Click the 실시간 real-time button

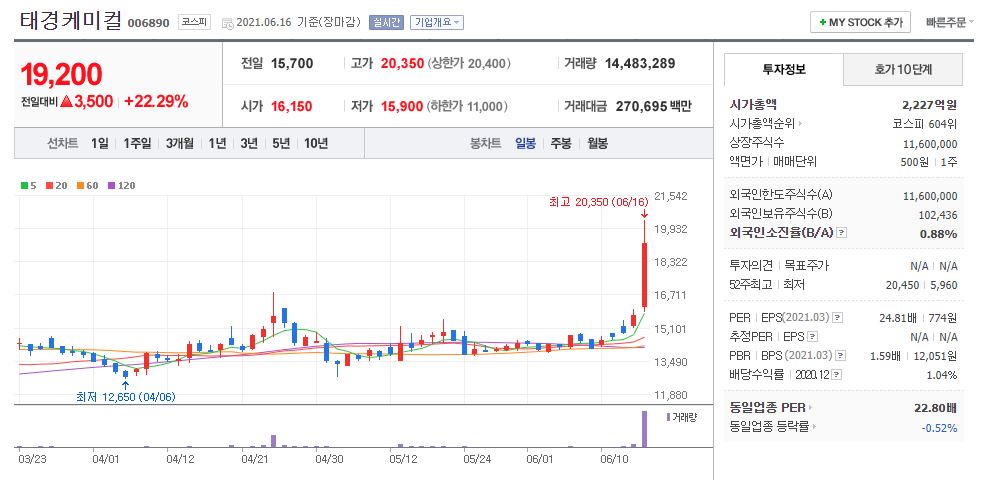point(386,22)
